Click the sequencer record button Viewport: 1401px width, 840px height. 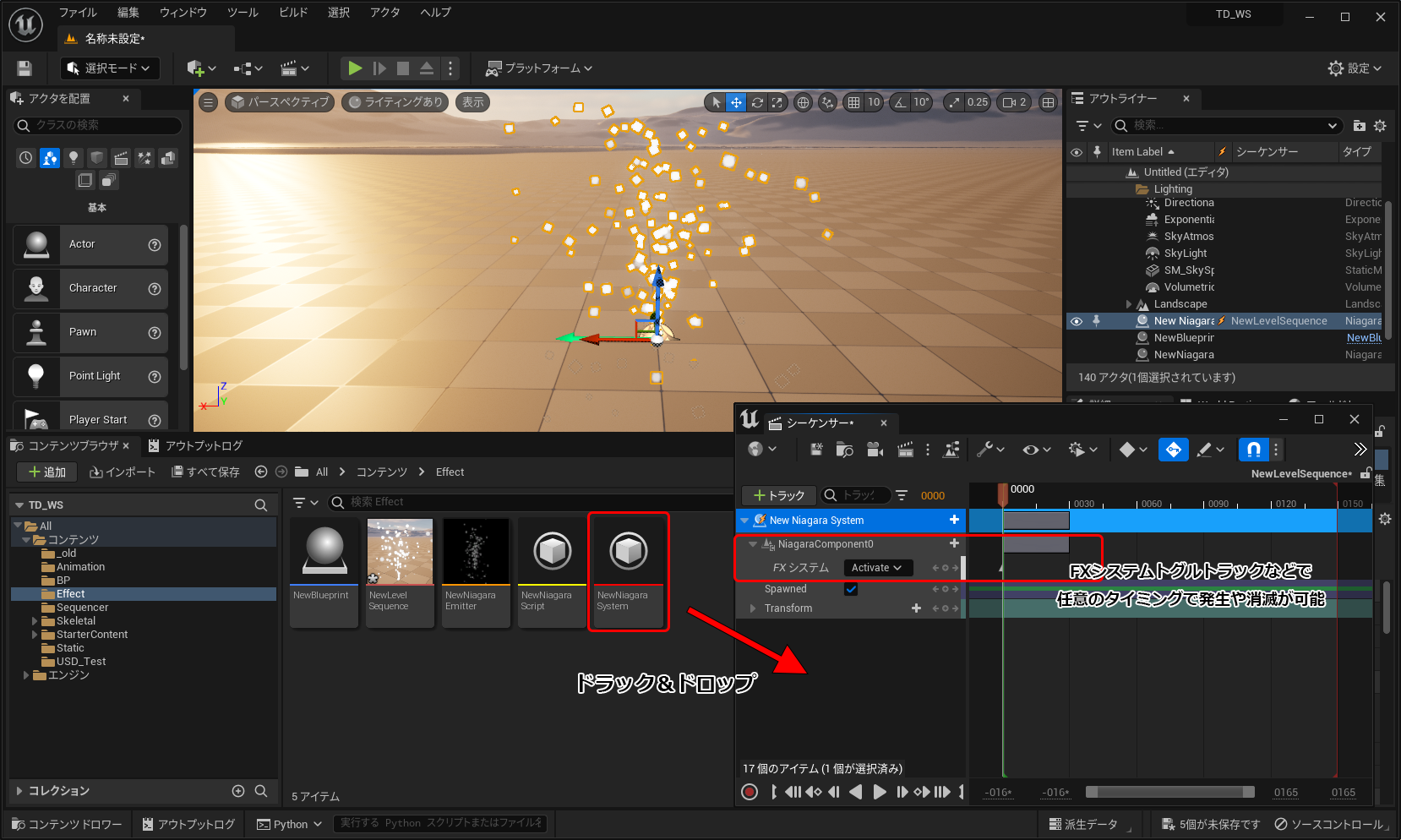click(749, 792)
